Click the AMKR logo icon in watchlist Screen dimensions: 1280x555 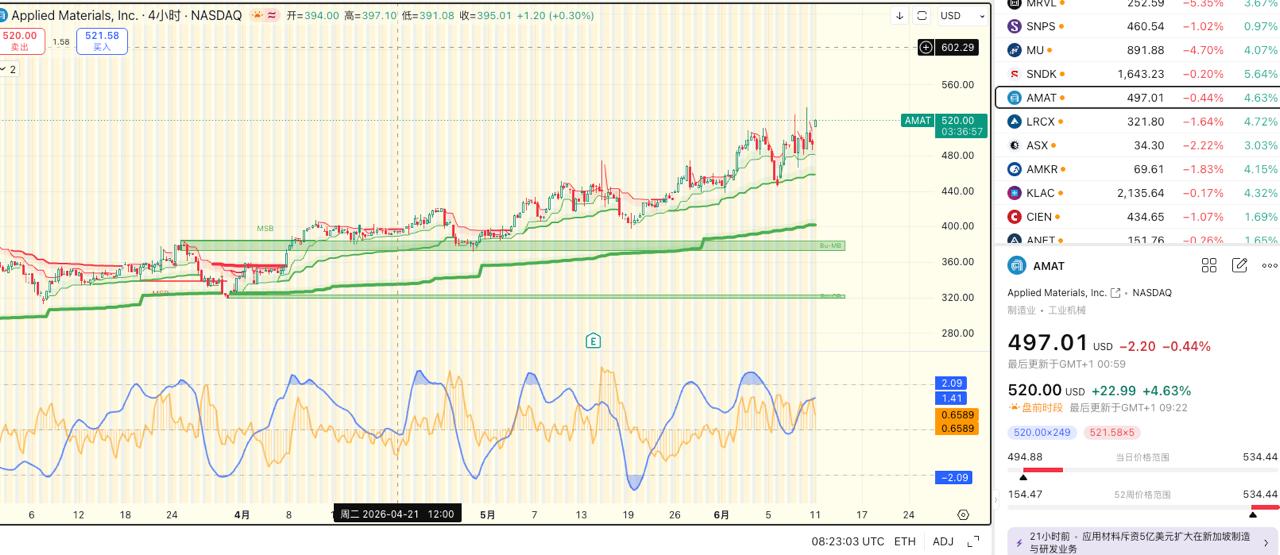[x=1014, y=169]
